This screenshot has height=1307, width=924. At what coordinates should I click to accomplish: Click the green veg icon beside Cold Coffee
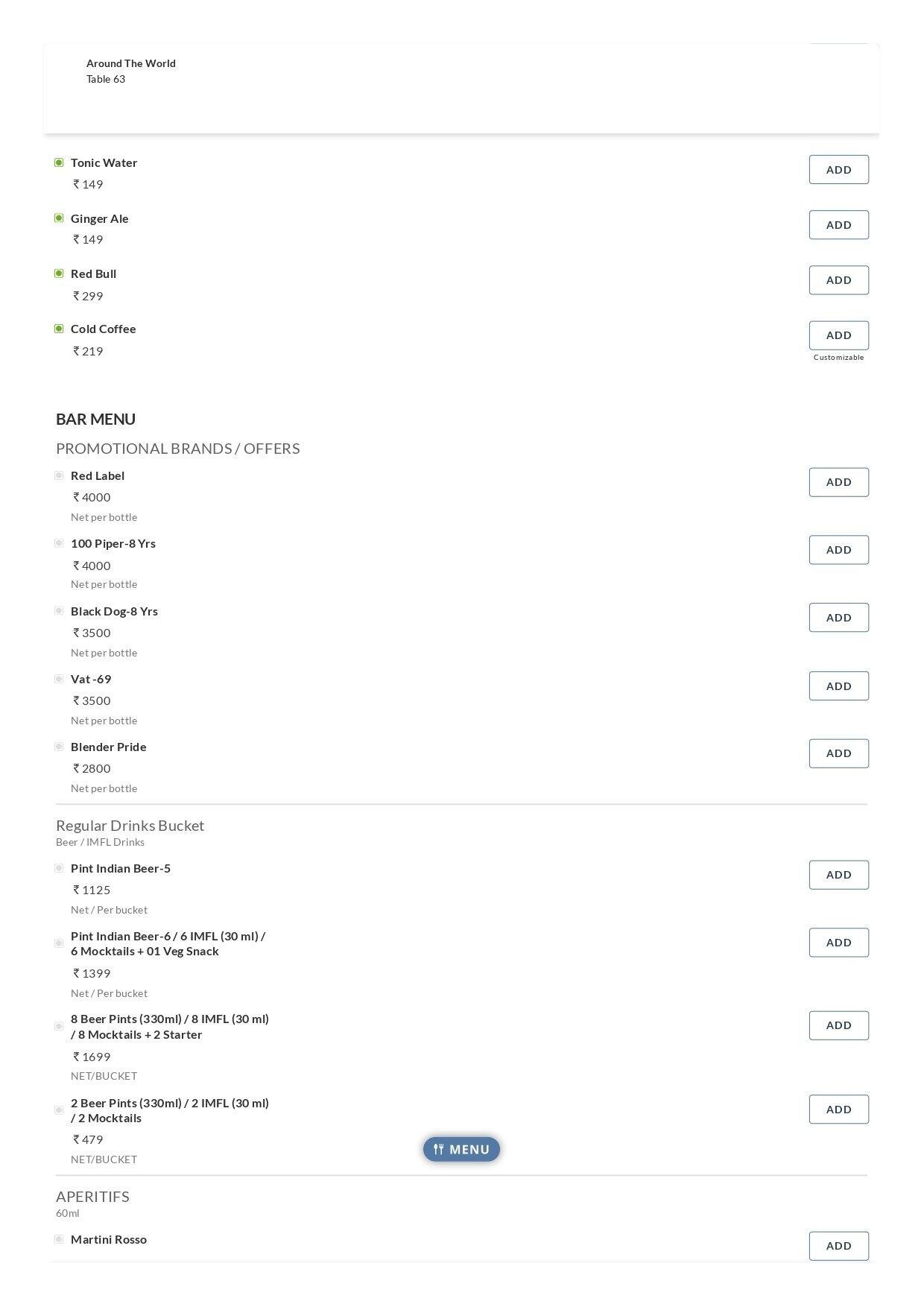[59, 329]
